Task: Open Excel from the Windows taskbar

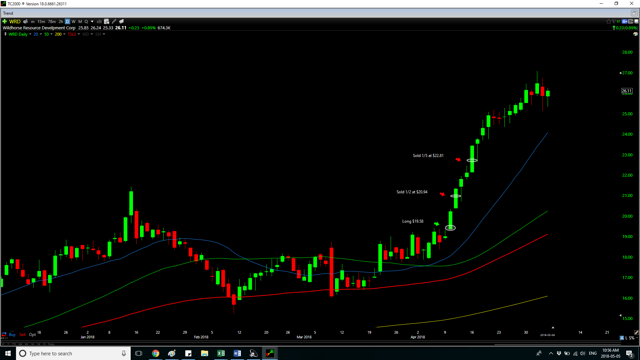Action: [x=221, y=353]
